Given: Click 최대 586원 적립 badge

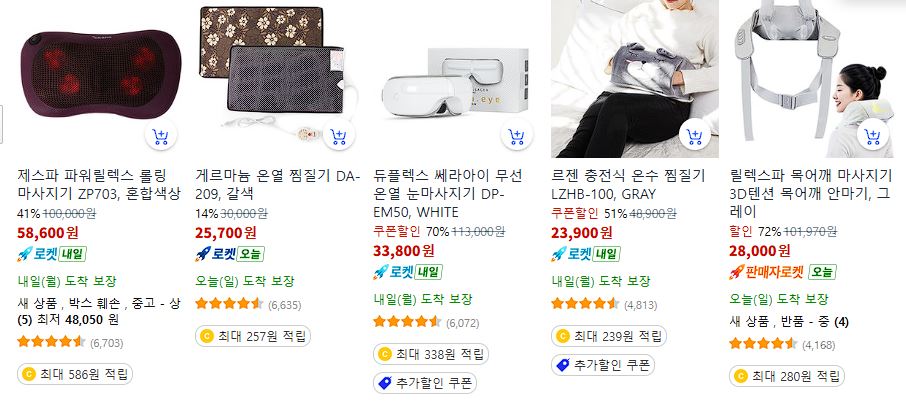Looking at the screenshot, I should coord(75,374).
